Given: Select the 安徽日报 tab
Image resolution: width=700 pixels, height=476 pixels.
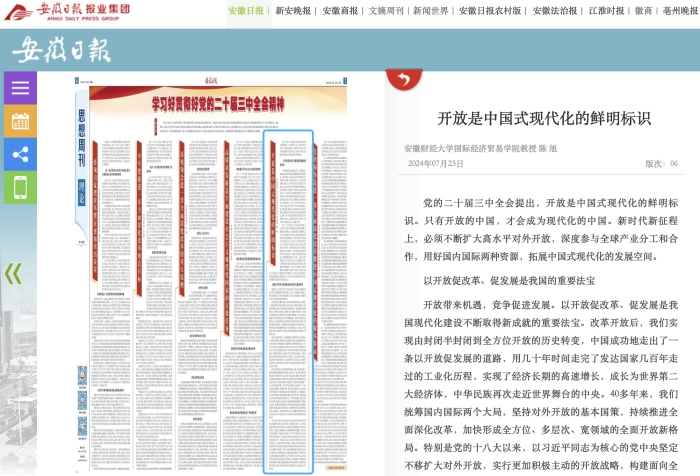Looking at the screenshot, I should pos(246,12).
